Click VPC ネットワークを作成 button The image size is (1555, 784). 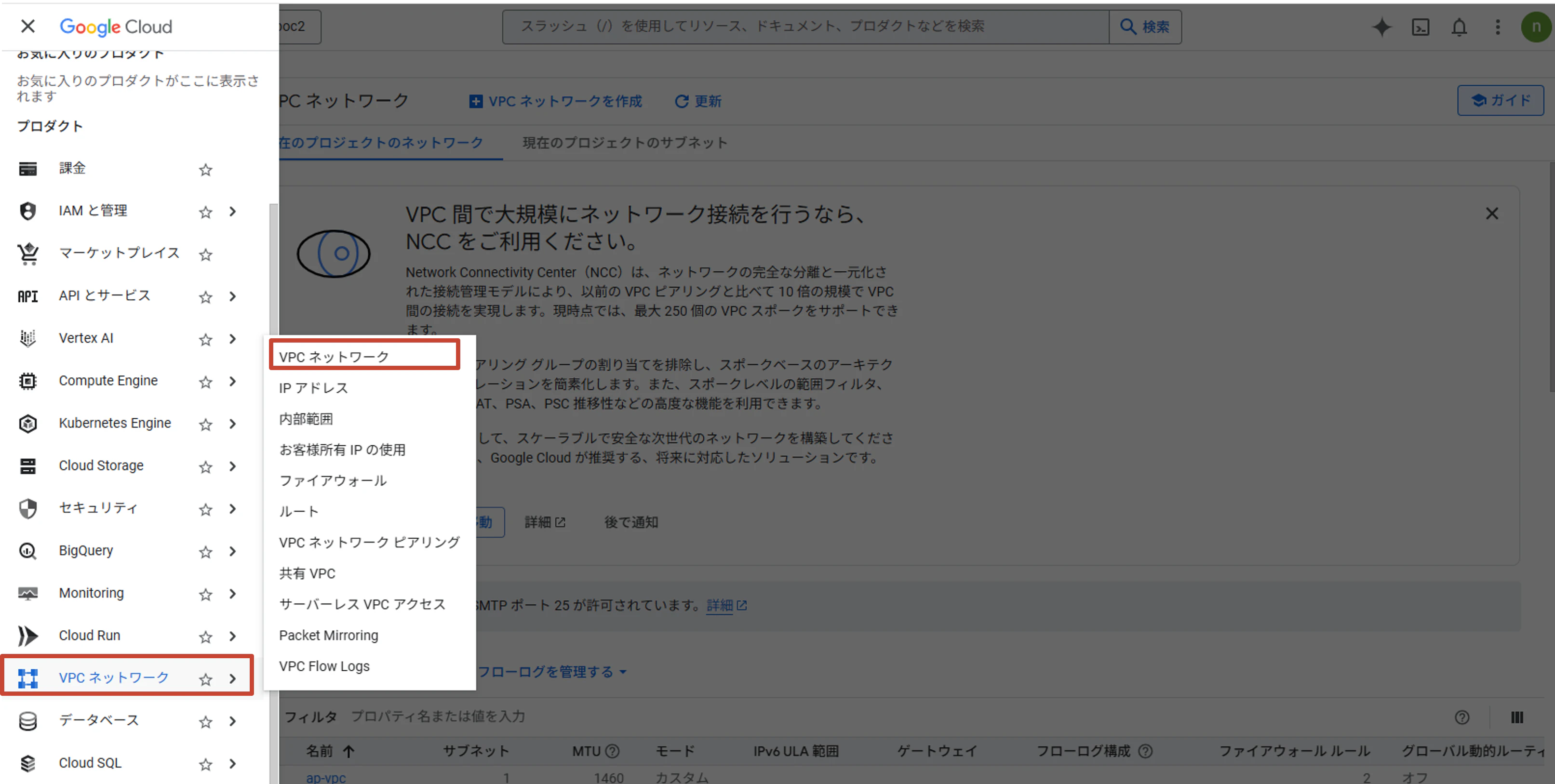coord(555,101)
